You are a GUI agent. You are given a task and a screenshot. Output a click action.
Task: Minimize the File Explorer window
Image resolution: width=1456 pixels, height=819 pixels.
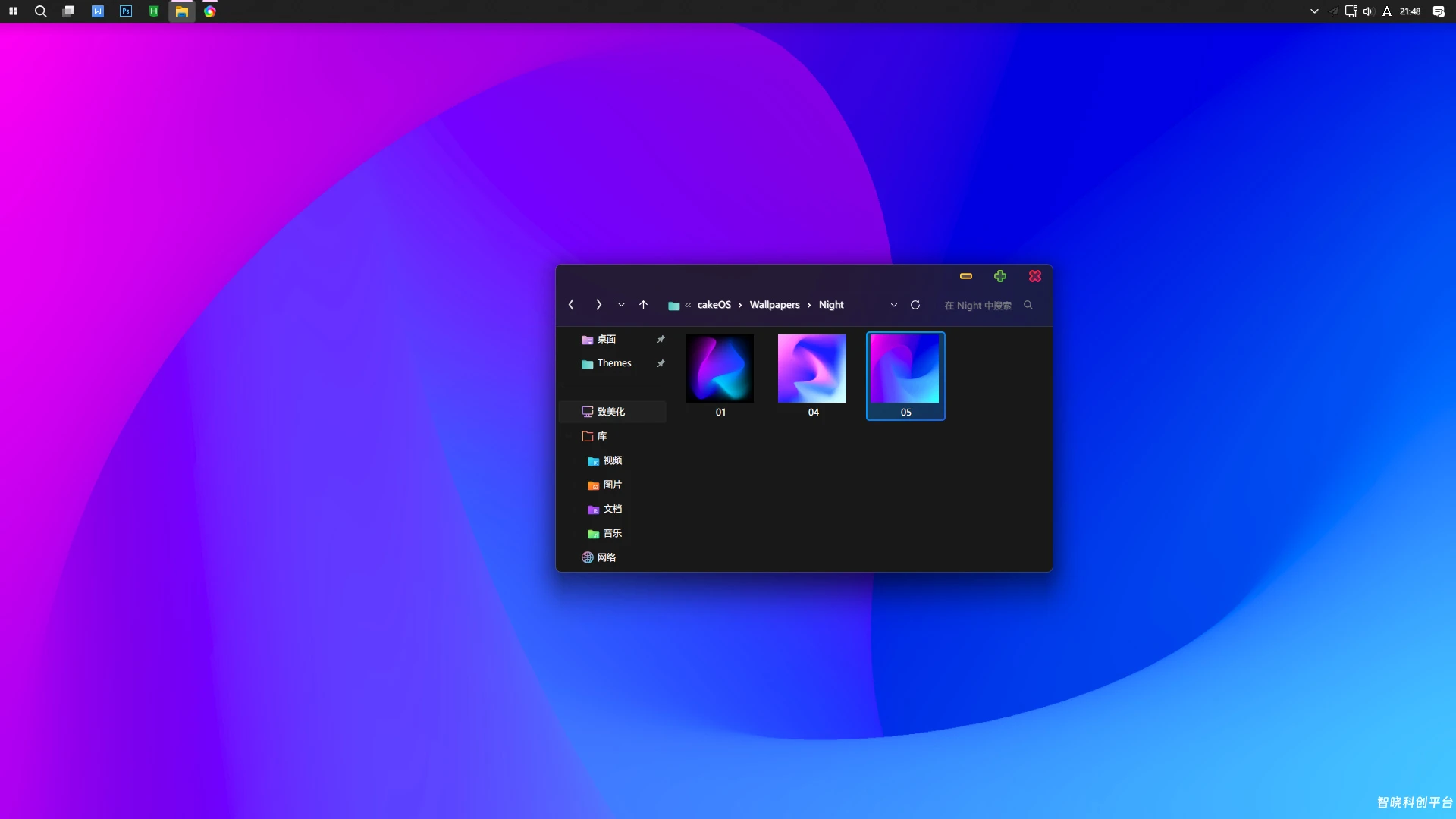click(x=966, y=276)
